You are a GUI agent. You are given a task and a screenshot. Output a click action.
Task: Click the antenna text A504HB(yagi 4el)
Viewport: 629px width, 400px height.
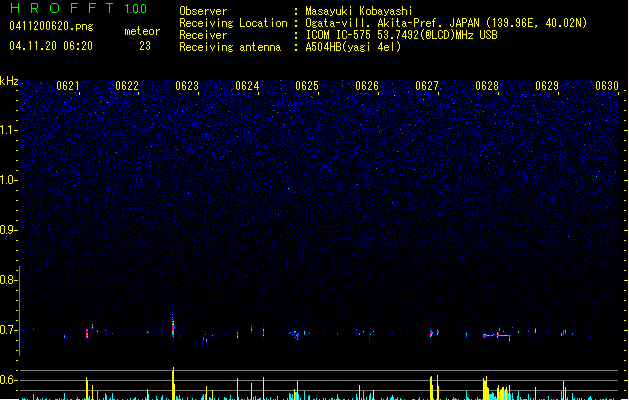[353, 47]
